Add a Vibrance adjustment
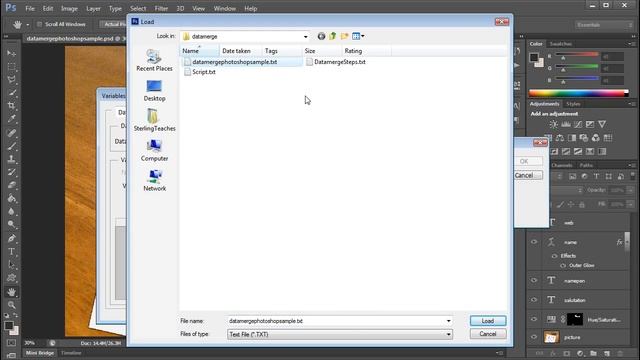The height and width of the screenshot is (360, 640). [602, 124]
